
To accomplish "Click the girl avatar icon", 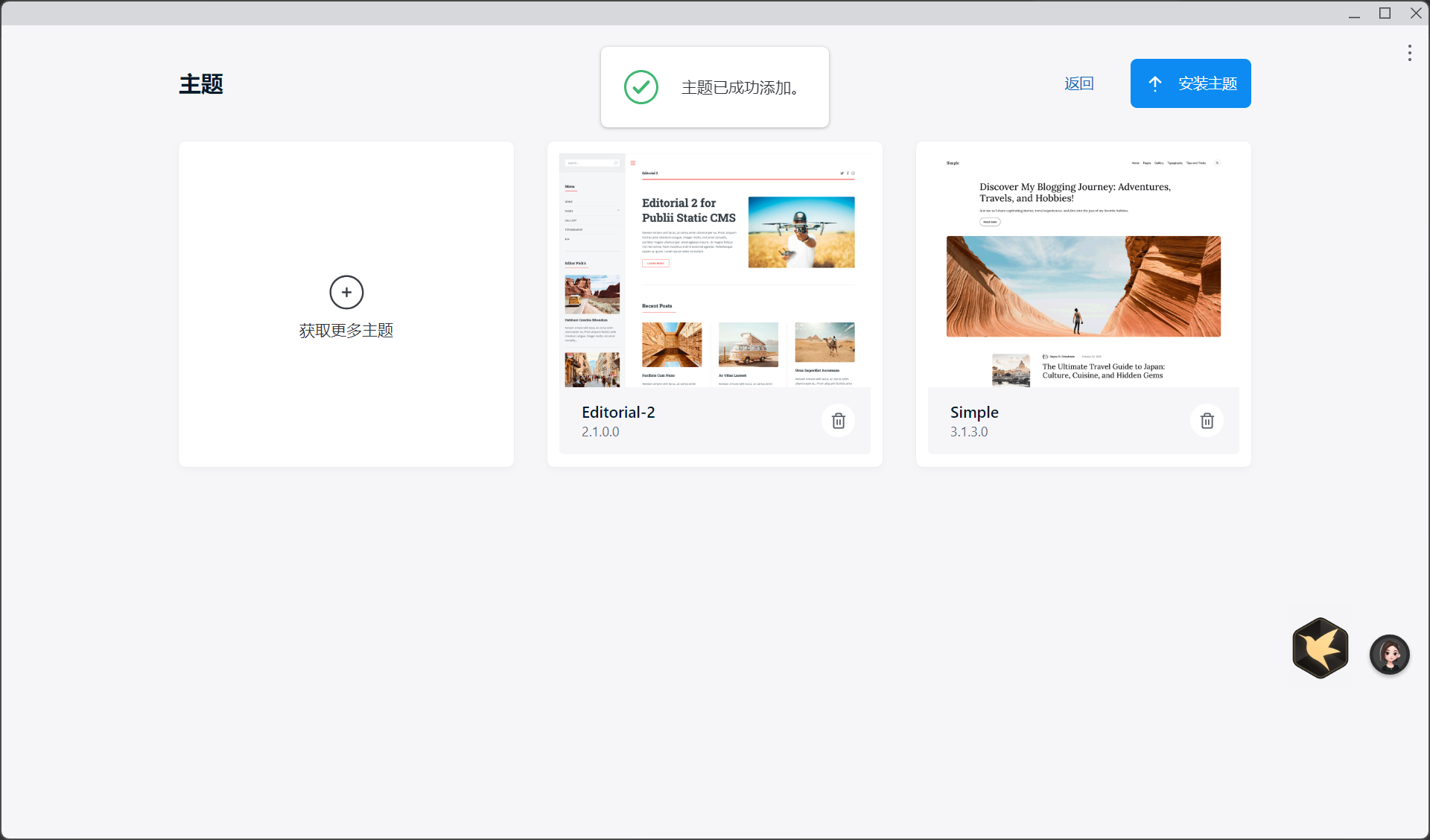I will click(x=1389, y=655).
